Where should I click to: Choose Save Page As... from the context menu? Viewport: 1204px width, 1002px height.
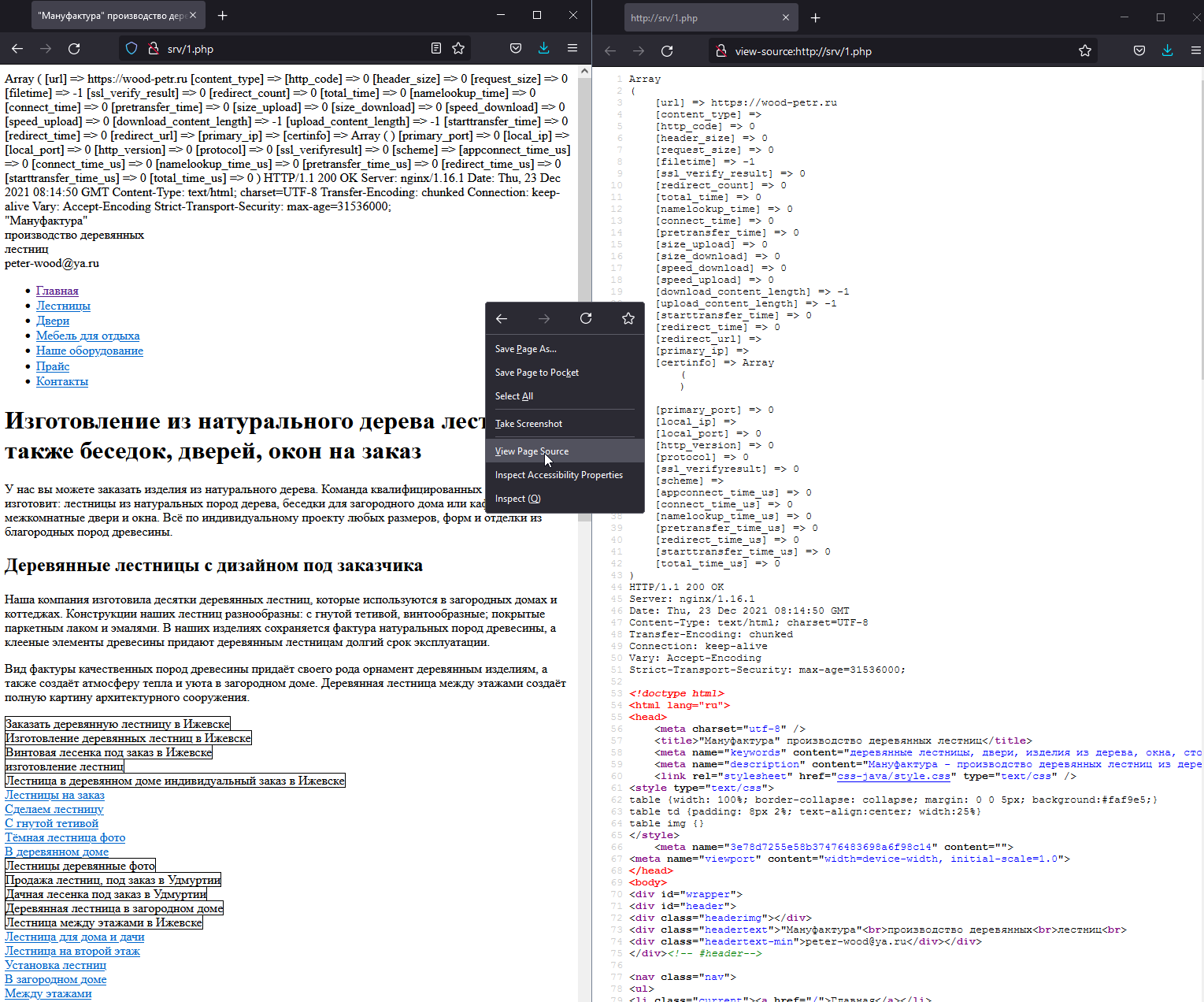pyautogui.click(x=565, y=349)
